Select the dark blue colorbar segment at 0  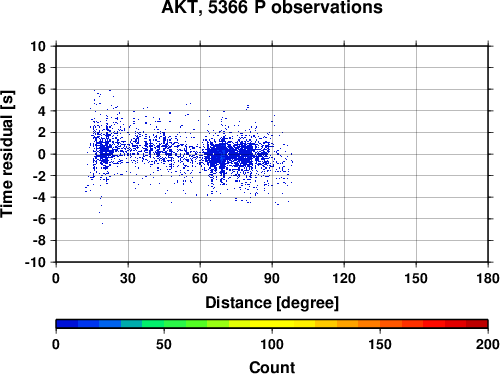[x=67, y=324]
